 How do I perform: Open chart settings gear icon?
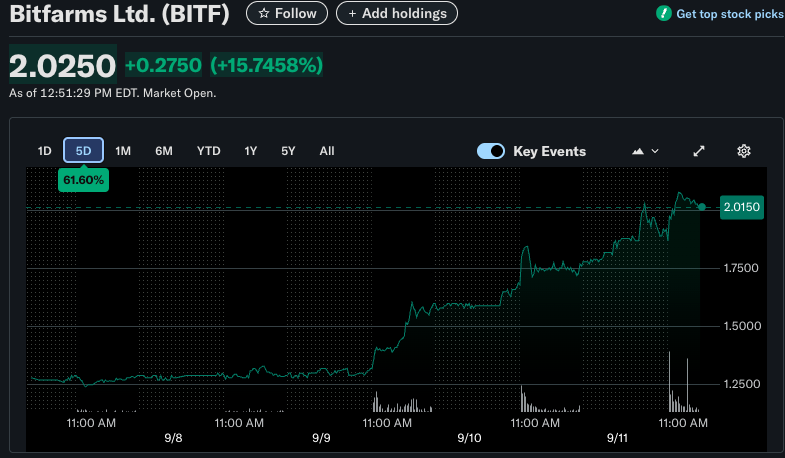click(743, 151)
